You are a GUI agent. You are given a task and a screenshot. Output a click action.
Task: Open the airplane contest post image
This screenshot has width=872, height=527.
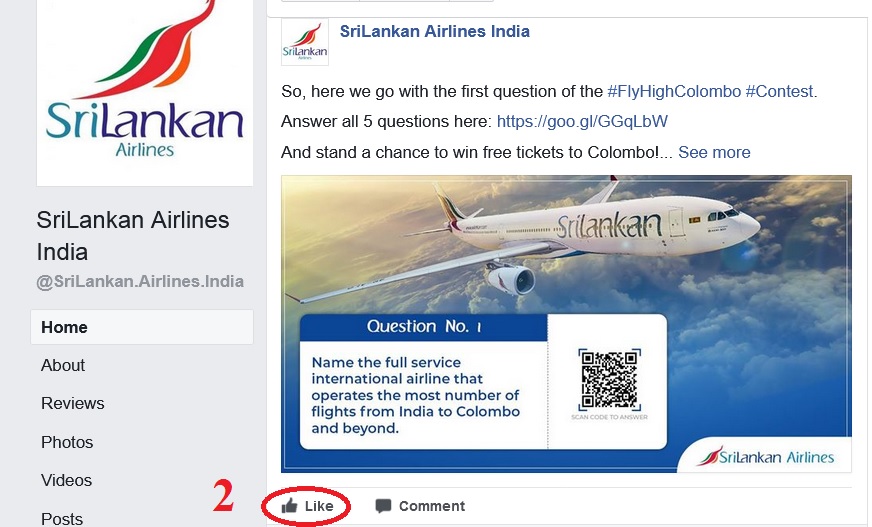point(566,324)
